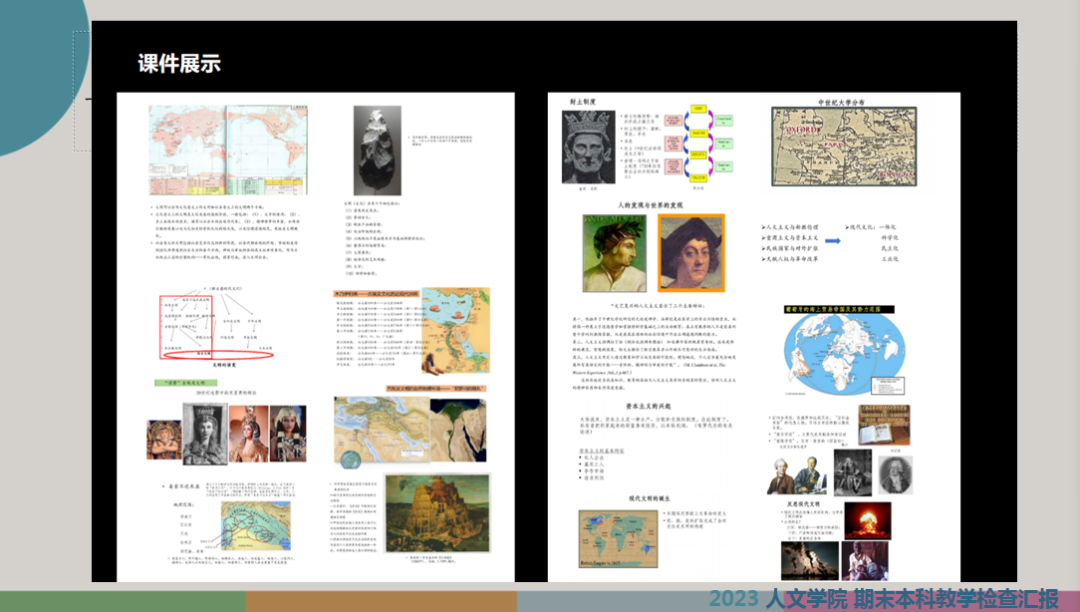Select the open book encyclopedia image

tap(884, 425)
